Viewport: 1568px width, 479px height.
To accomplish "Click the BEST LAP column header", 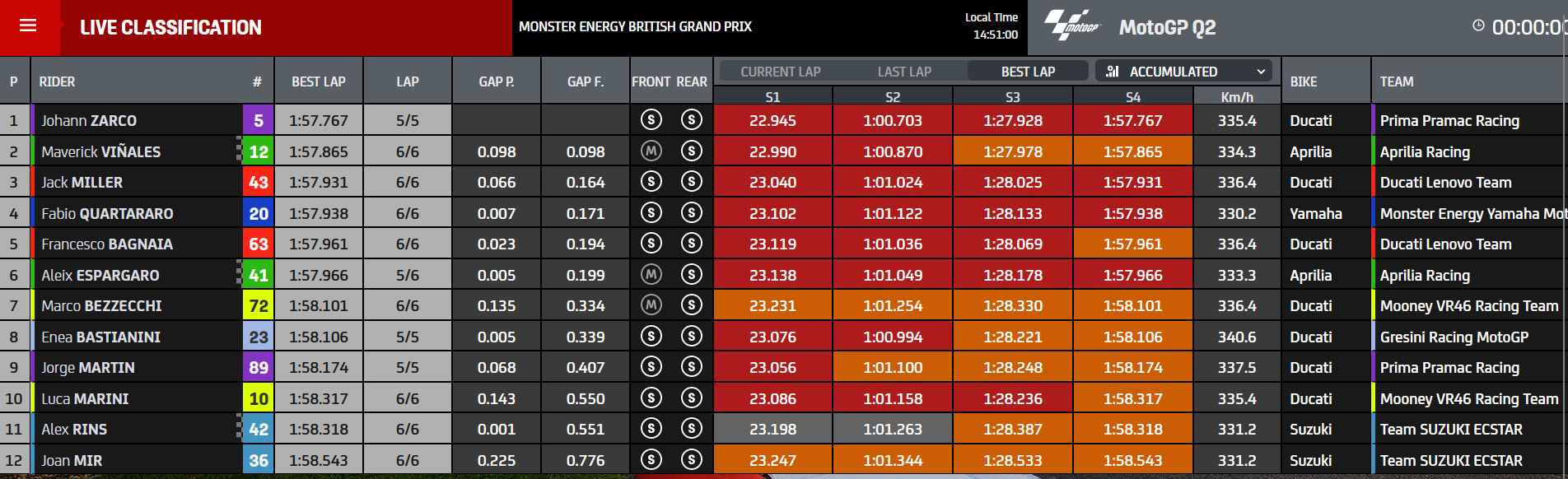I will pos(319,81).
